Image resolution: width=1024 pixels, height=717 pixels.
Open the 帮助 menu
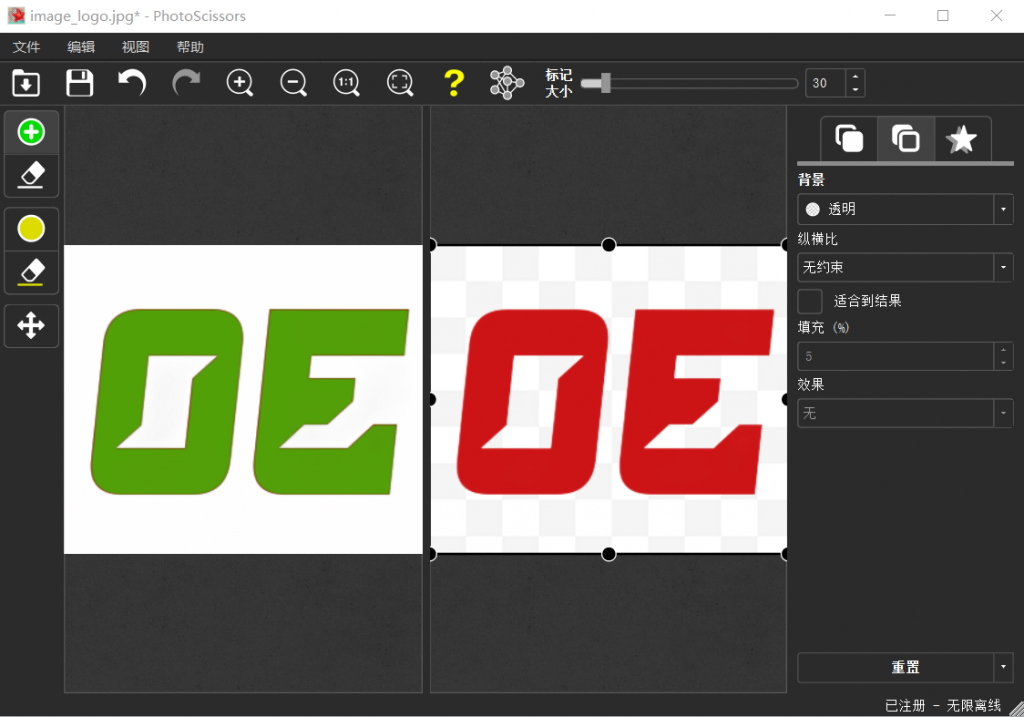coord(190,47)
